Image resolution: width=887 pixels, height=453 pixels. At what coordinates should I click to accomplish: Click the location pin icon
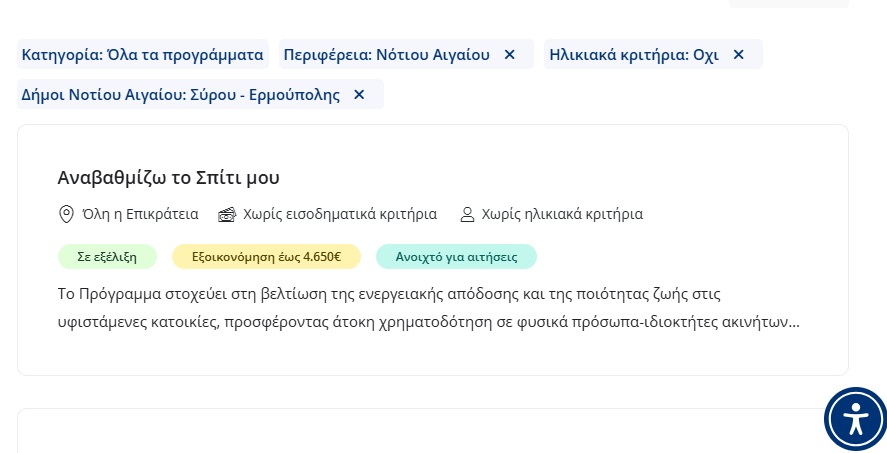67,214
